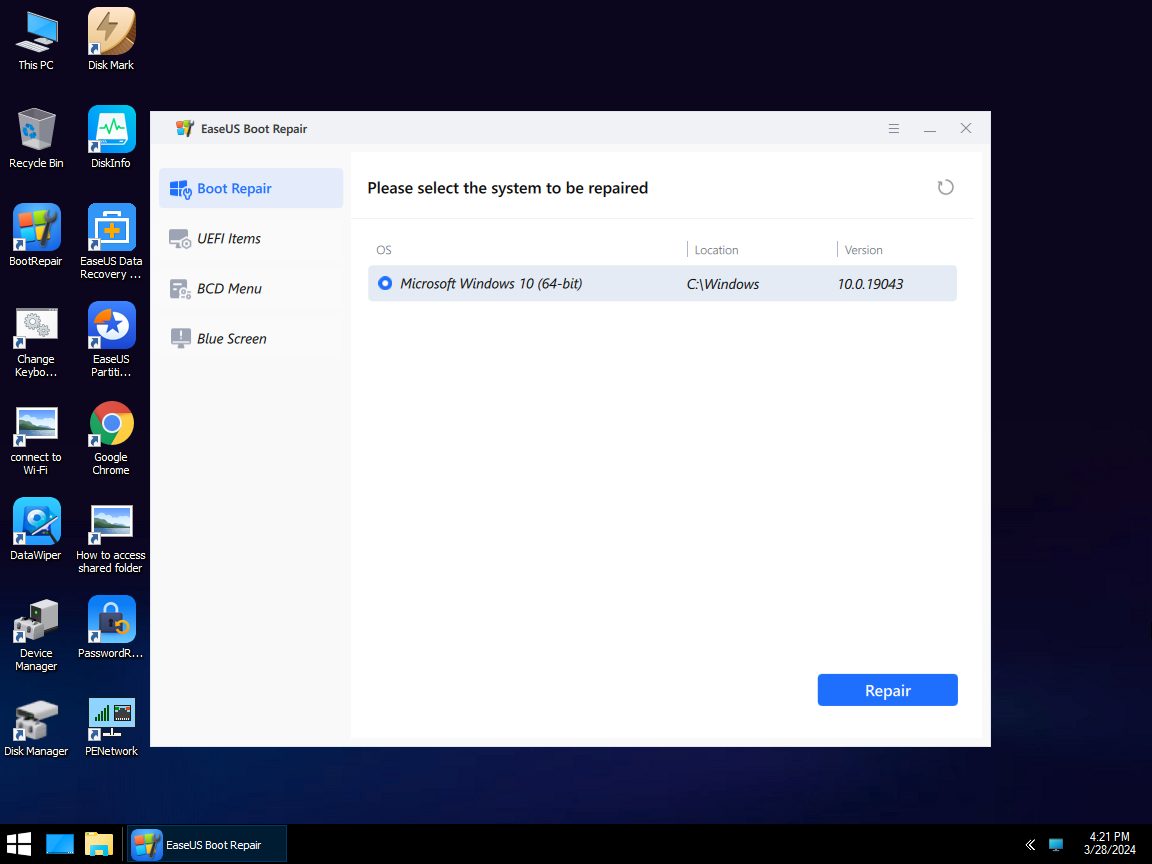The height and width of the screenshot is (864, 1152).
Task: Click the refresh icon to rescan systems
Action: 945,187
